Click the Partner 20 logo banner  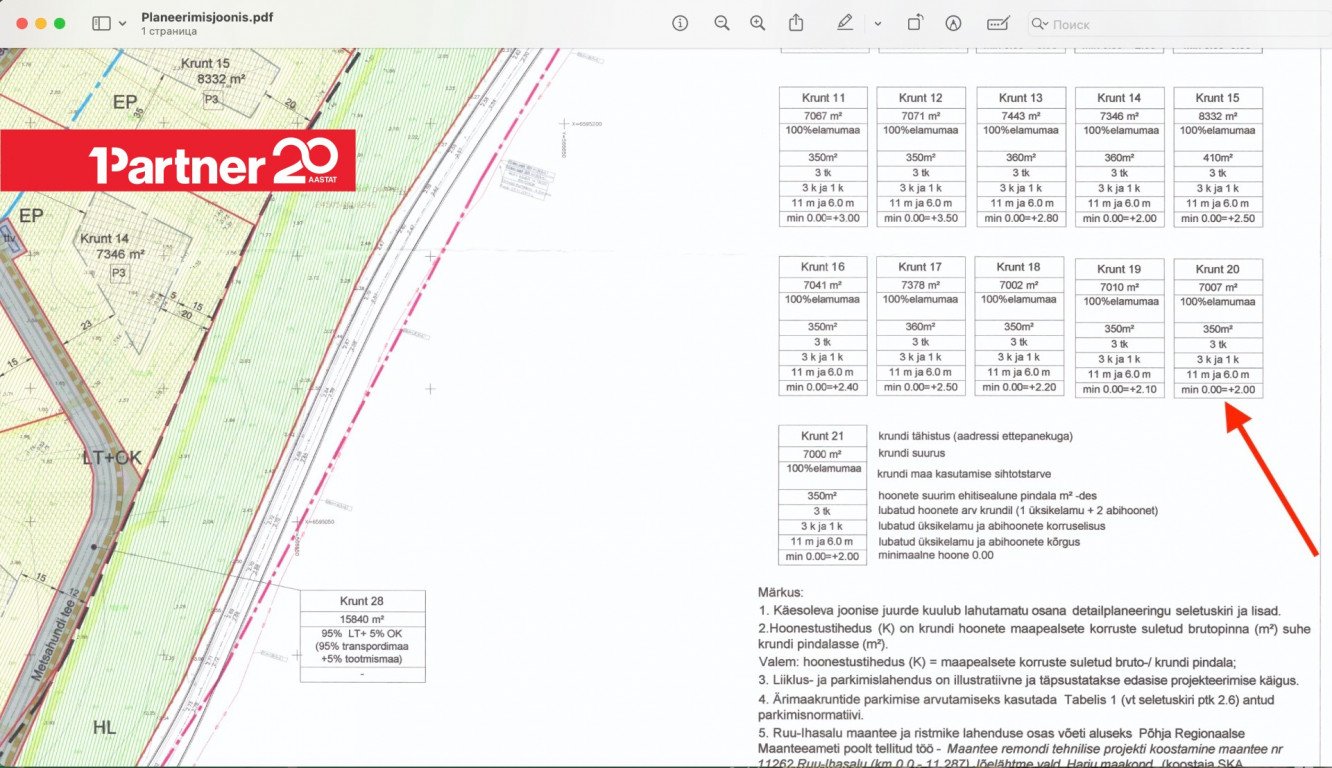pyautogui.click(x=178, y=160)
